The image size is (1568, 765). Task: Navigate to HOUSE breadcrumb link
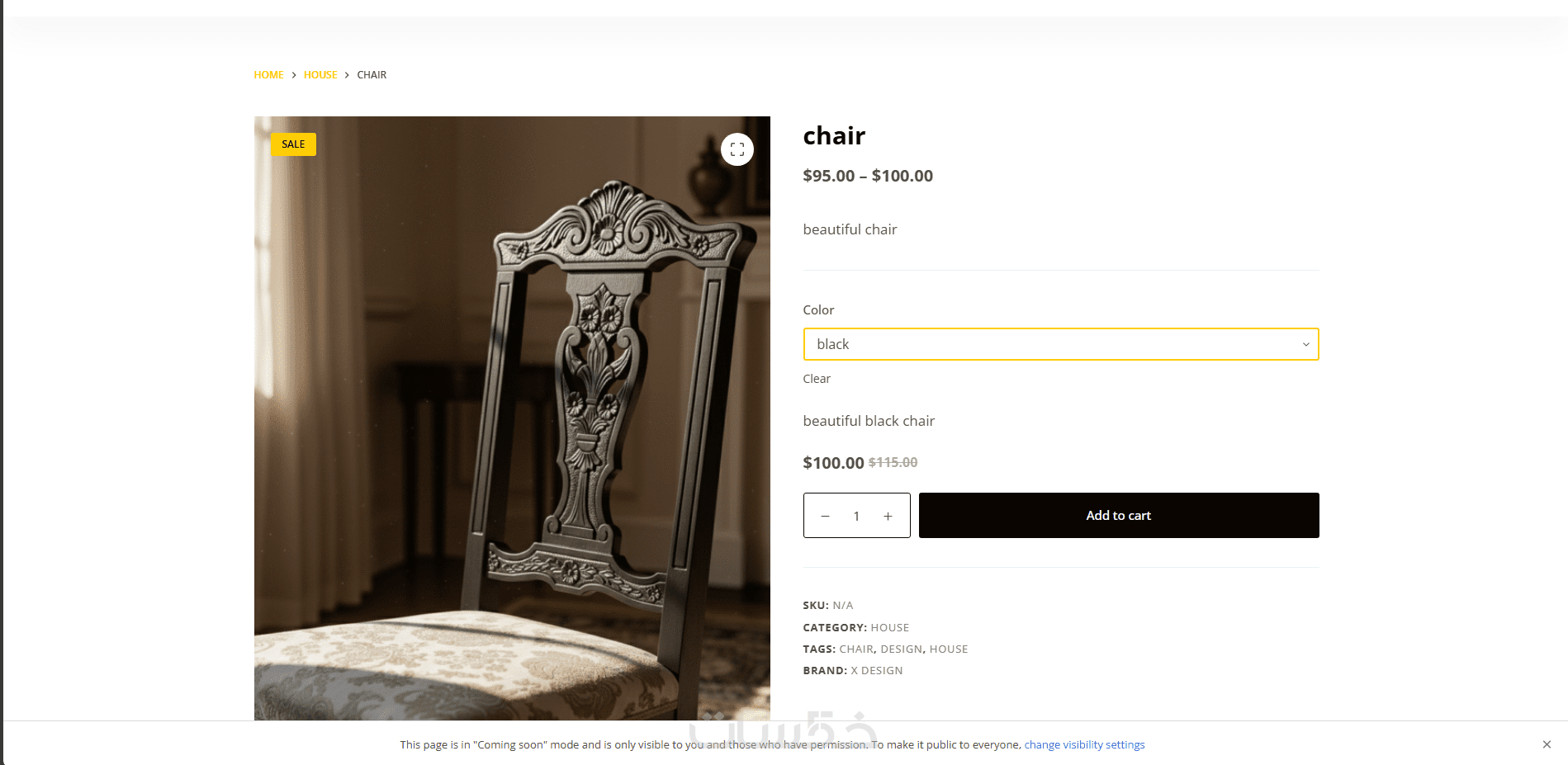click(320, 75)
